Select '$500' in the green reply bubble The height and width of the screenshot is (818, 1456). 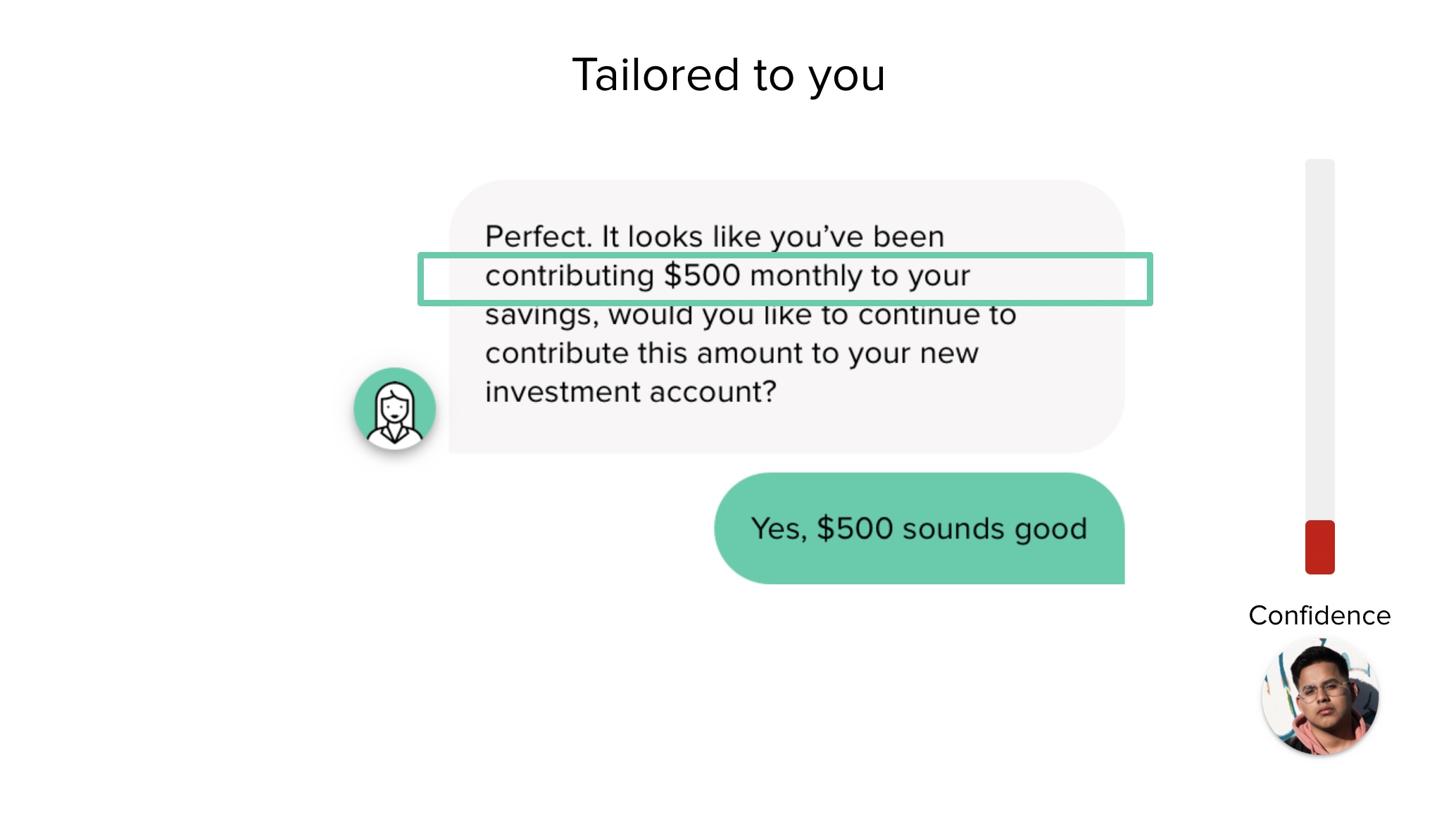tap(855, 529)
